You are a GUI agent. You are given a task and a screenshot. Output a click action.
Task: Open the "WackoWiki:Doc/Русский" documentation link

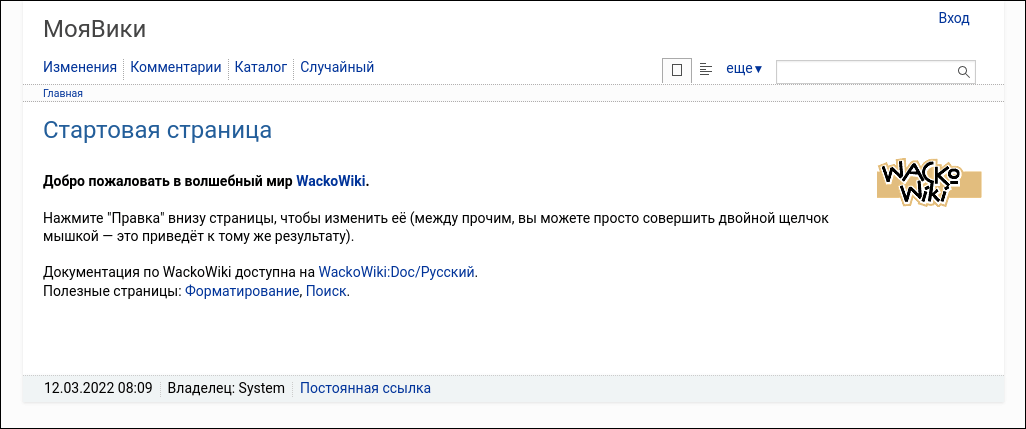pyautogui.click(x=396, y=271)
